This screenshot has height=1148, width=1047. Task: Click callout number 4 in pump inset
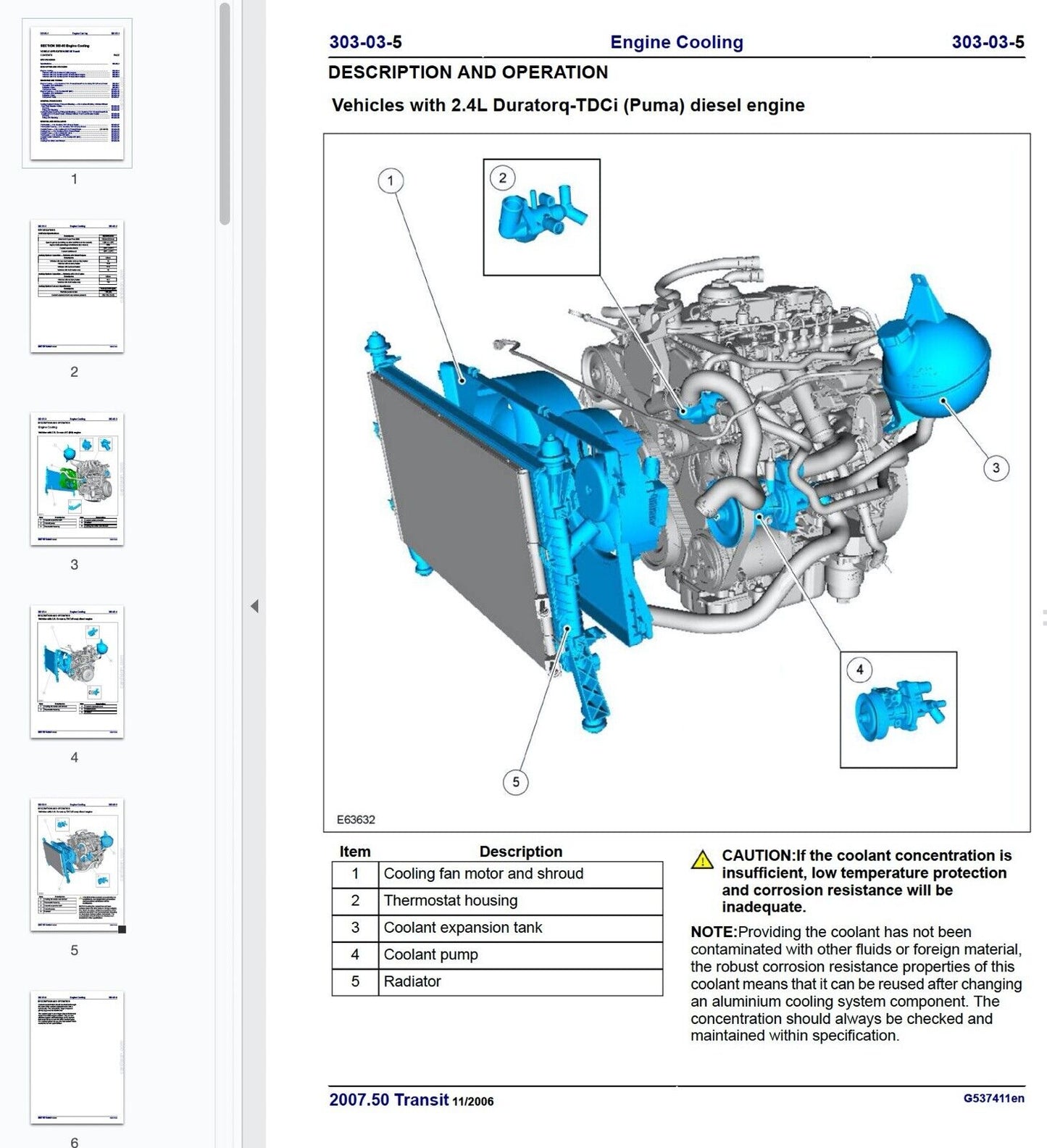(x=859, y=670)
